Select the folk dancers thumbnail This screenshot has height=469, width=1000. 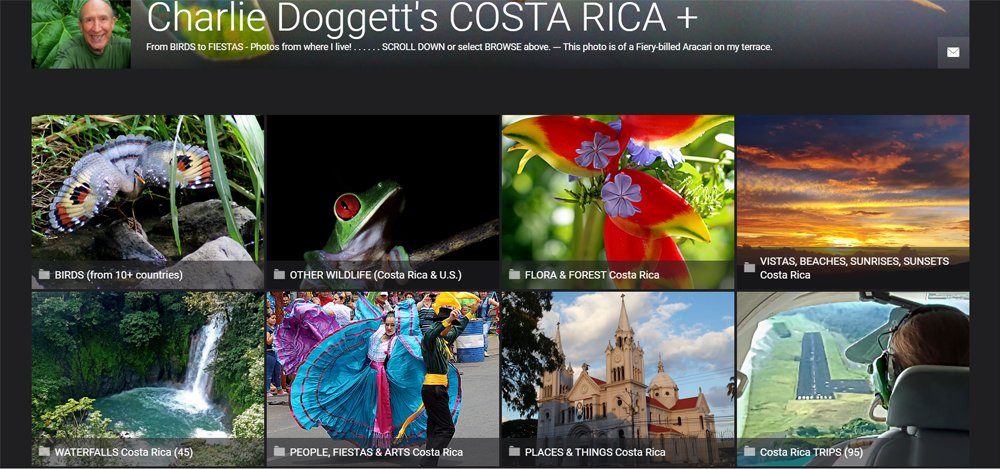(x=383, y=379)
